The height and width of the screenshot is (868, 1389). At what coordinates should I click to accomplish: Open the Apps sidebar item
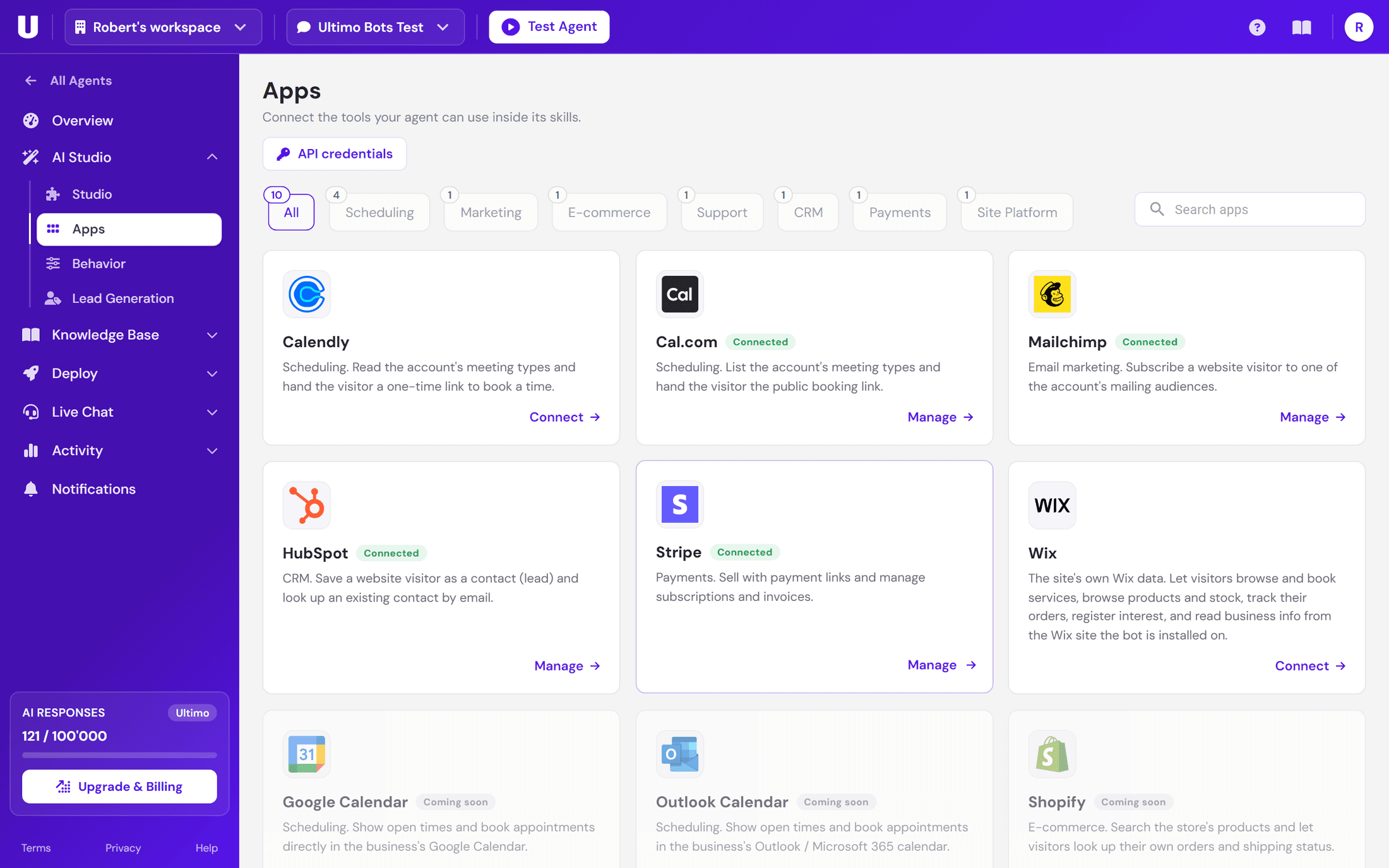point(129,229)
